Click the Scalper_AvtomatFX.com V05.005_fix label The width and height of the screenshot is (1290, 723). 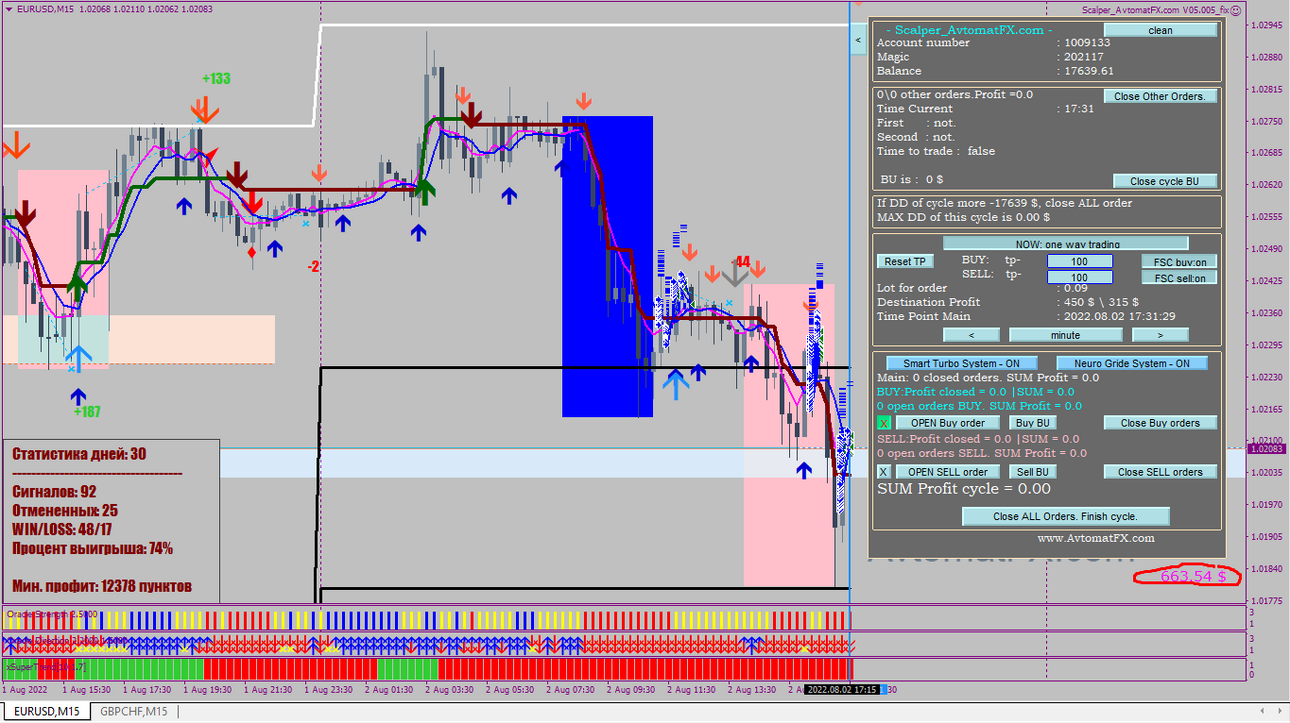pos(1155,10)
